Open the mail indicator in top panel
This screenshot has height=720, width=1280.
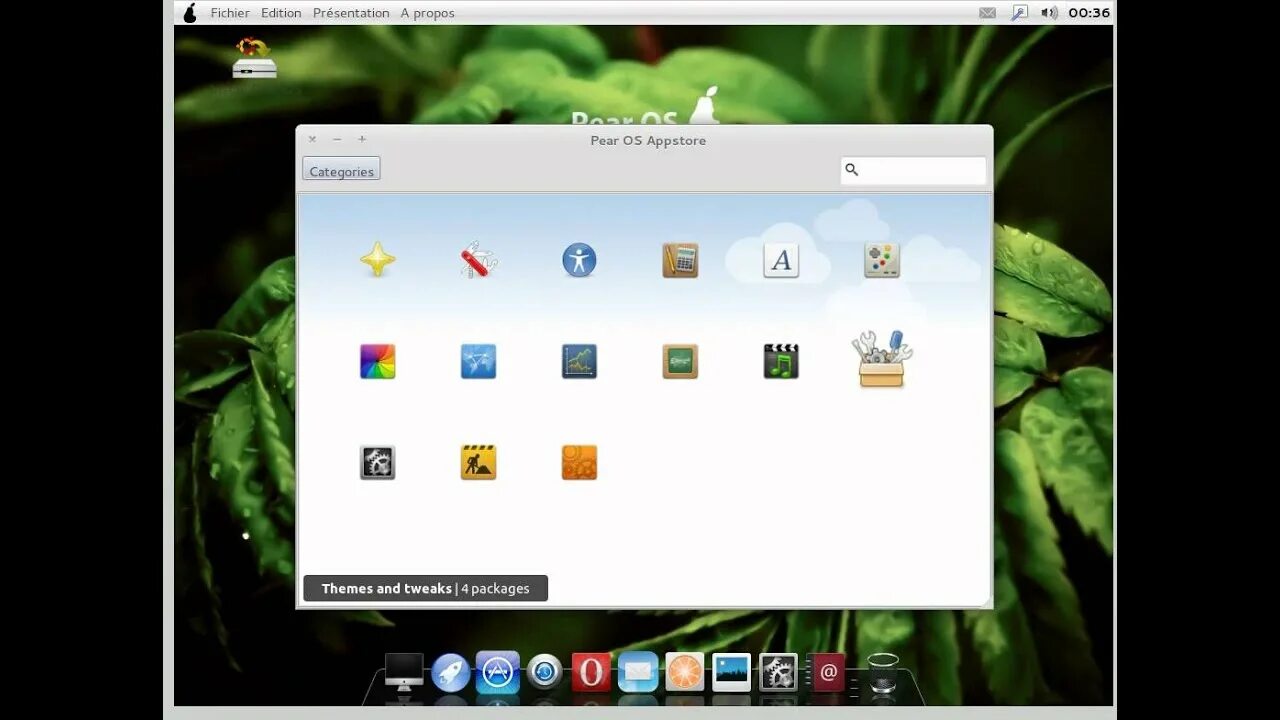988,13
